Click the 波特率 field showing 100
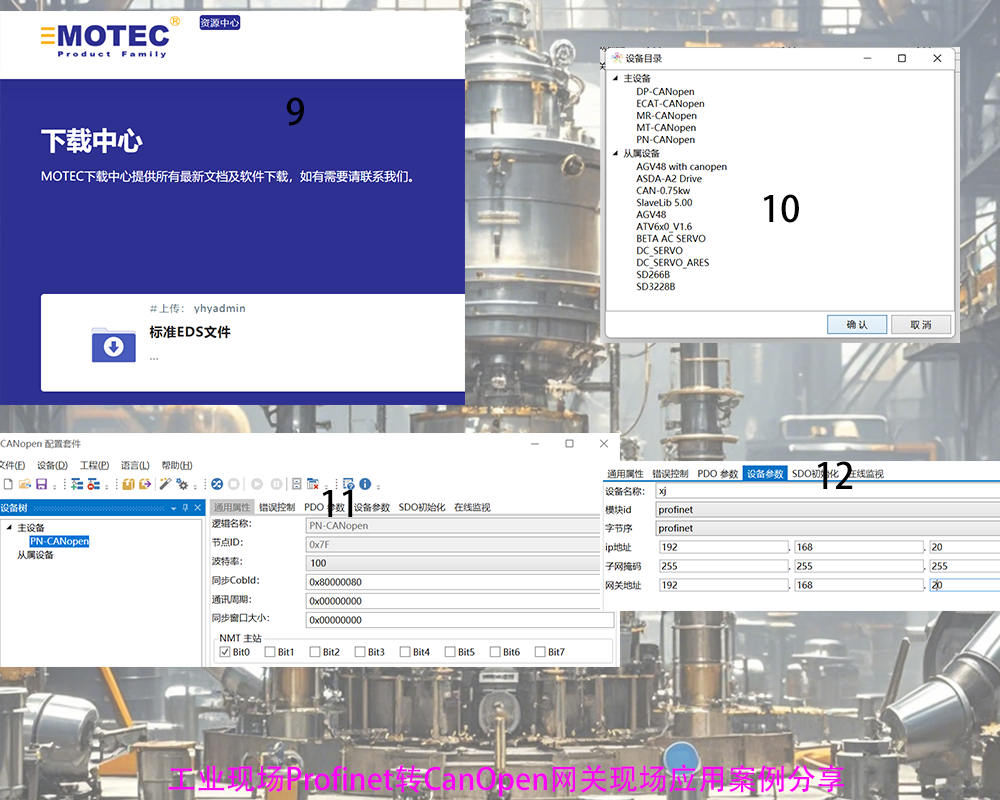The width and height of the screenshot is (1000, 800). click(x=453, y=563)
